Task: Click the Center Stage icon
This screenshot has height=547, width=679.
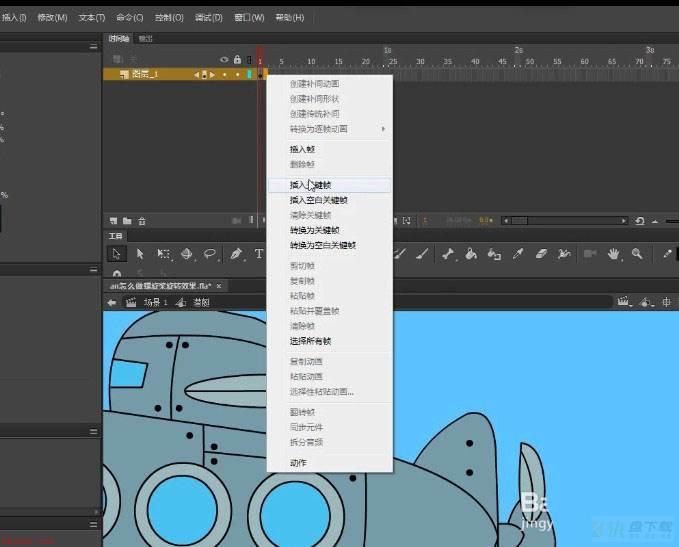Action: [x=666, y=302]
